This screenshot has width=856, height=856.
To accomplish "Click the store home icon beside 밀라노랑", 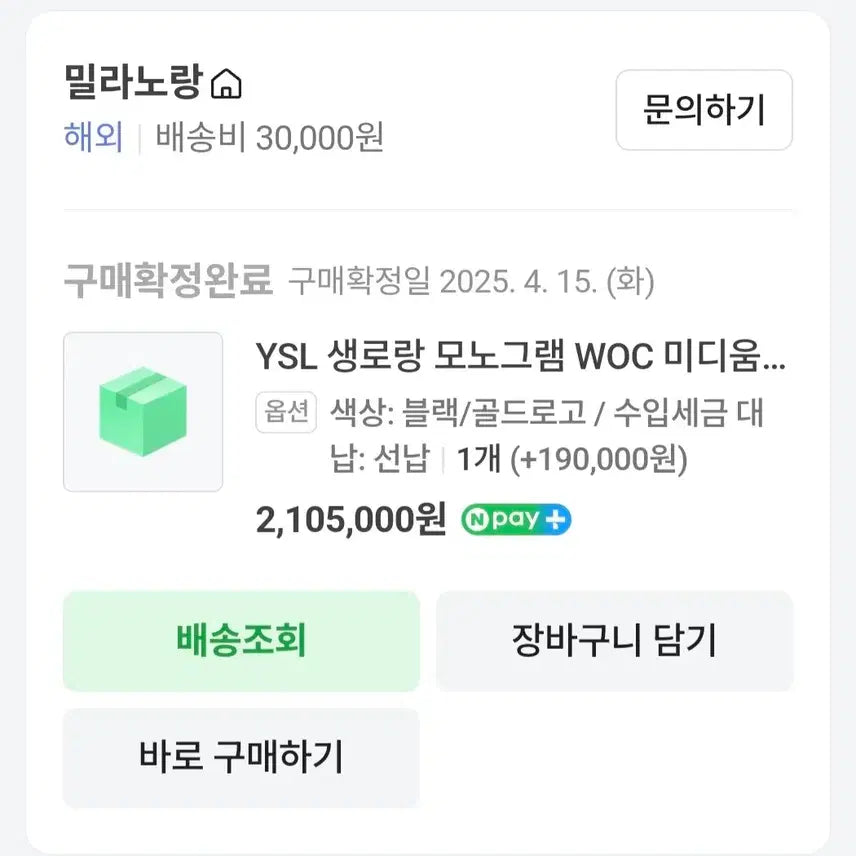I will 227,85.
